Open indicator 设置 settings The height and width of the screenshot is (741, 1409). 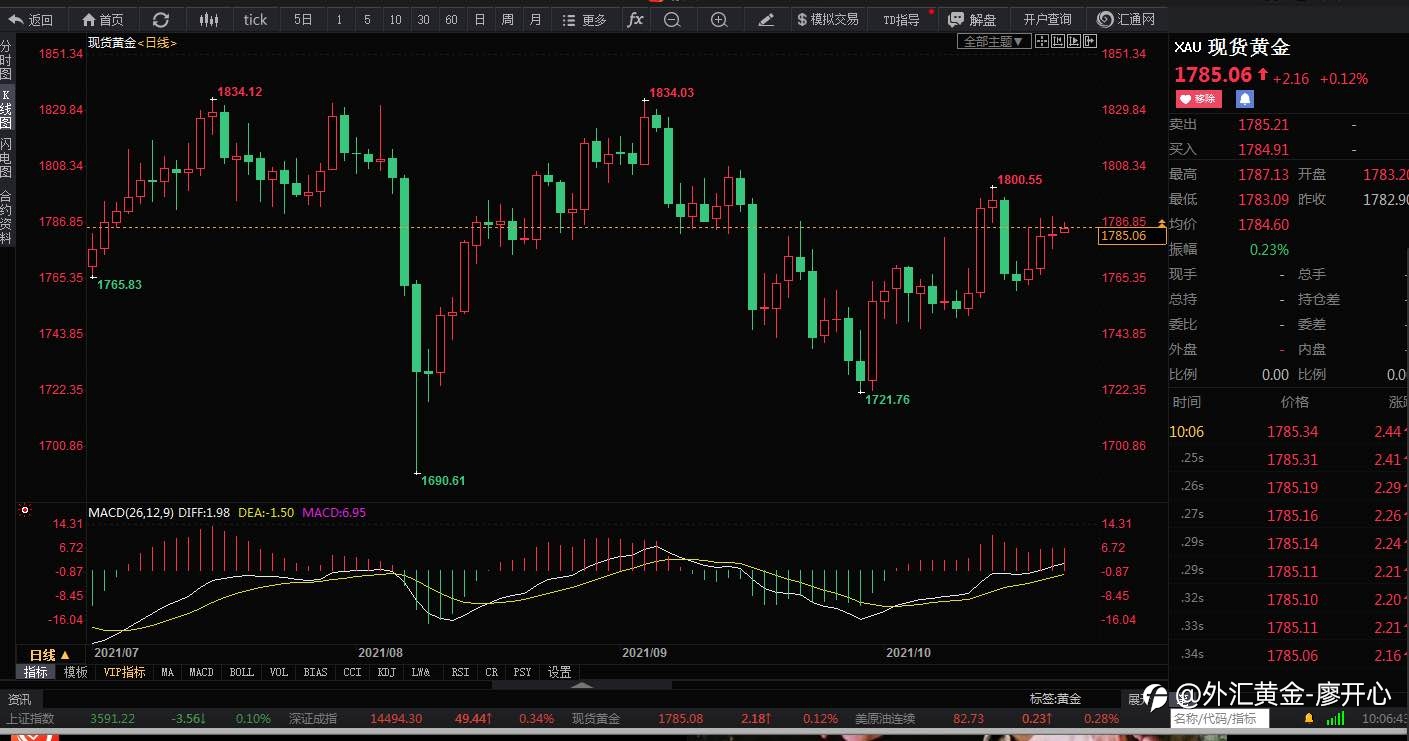point(560,672)
